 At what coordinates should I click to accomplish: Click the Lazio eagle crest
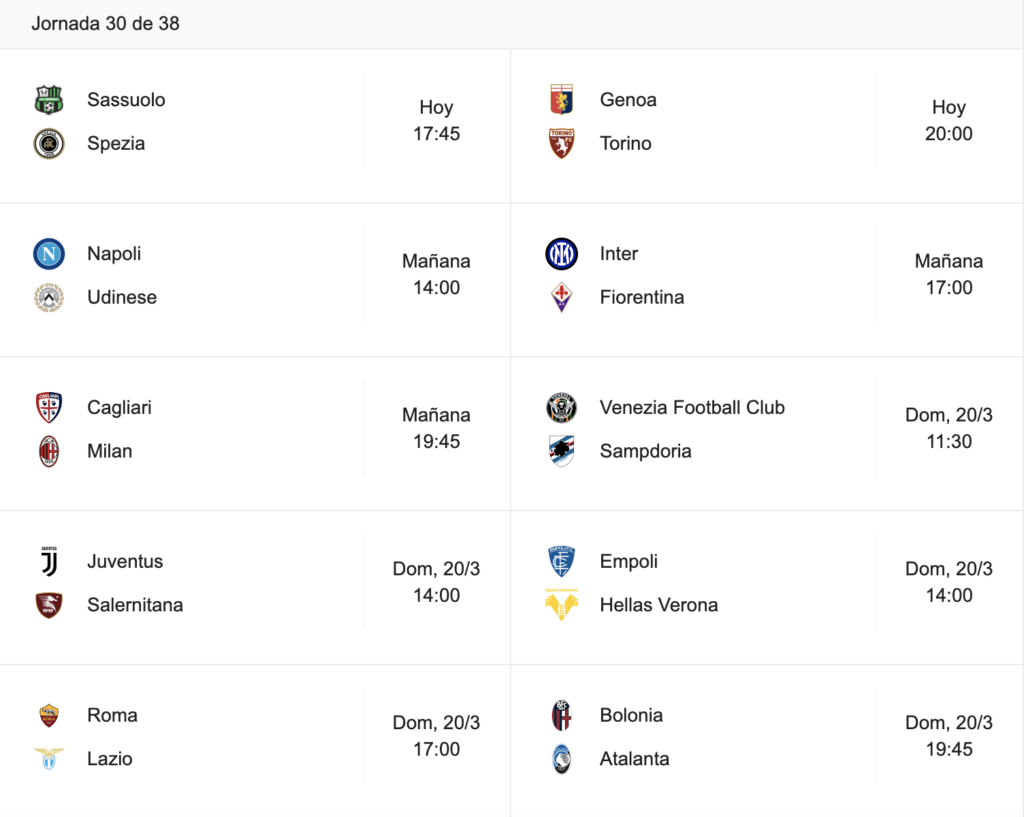click(x=49, y=759)
